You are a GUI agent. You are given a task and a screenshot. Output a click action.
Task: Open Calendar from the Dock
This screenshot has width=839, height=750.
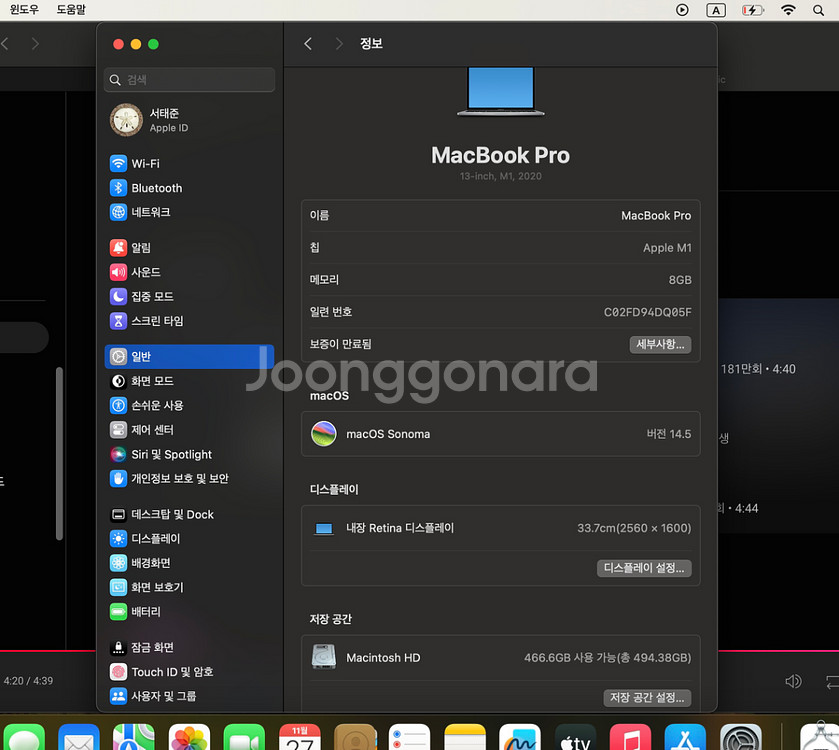[x=300, y=737]
